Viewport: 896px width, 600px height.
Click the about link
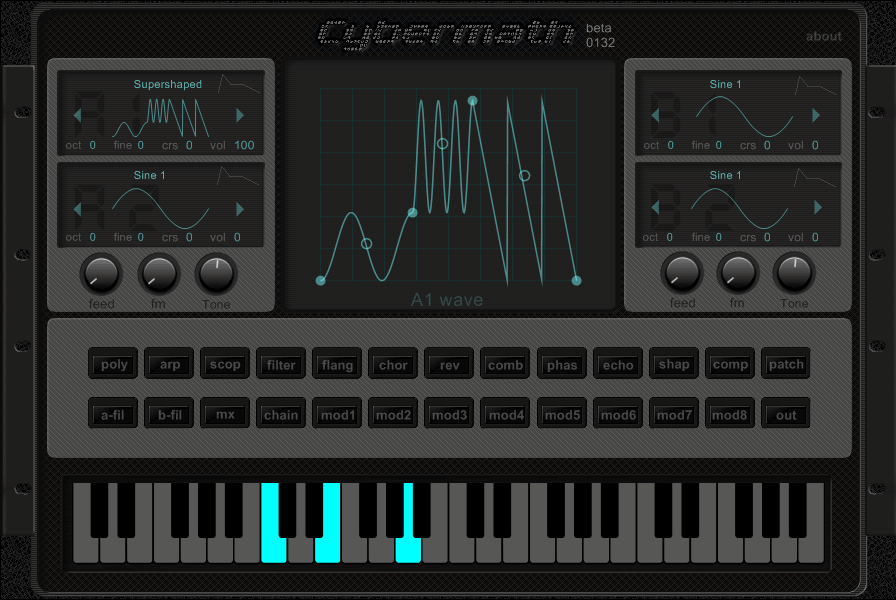tap(823, 36)
